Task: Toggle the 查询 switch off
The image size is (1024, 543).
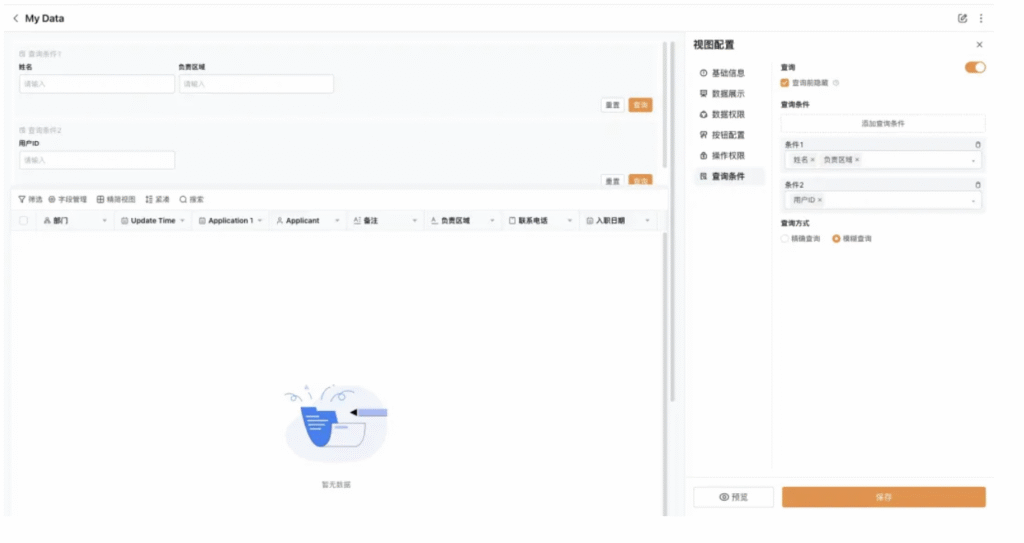Action: pyautogui.click(x=974, y=67)
